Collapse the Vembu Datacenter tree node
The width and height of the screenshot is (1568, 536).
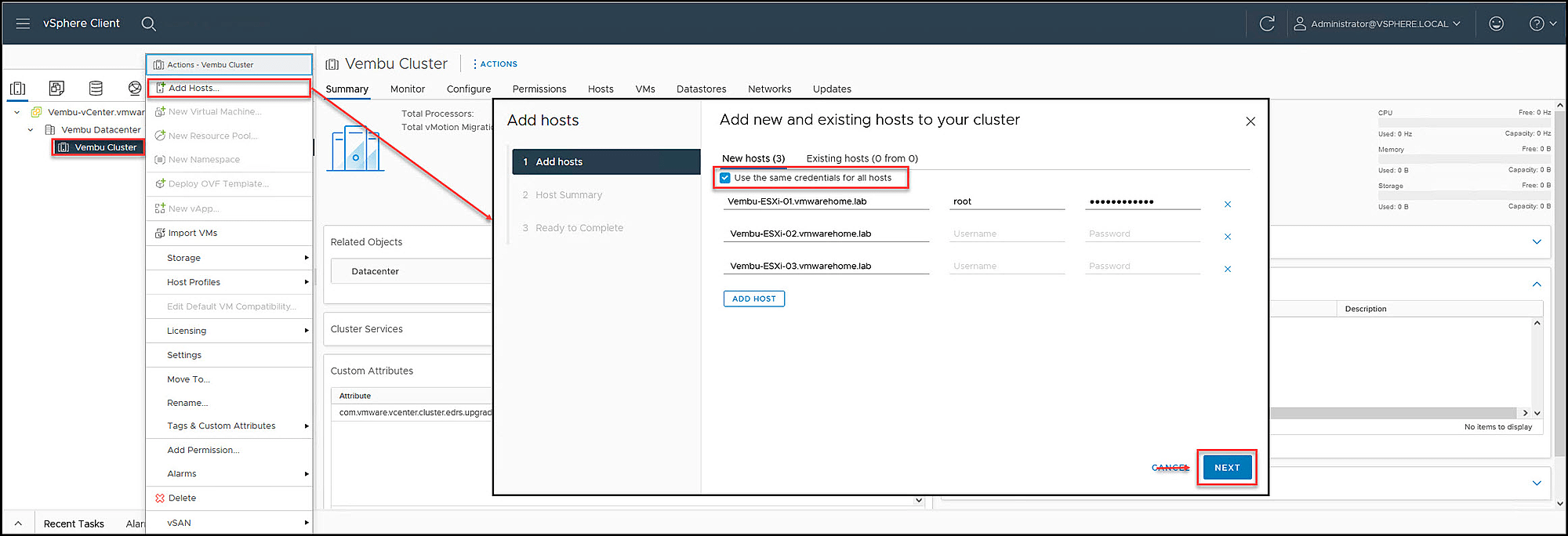[31, 130]
